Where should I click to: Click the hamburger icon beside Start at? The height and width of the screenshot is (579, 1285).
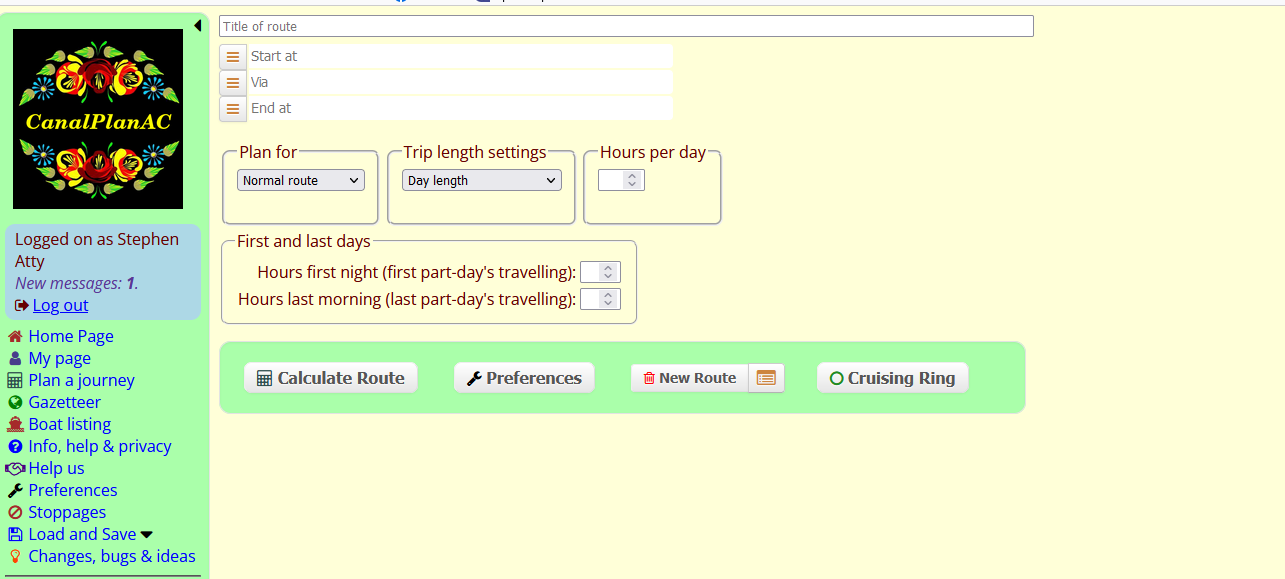coord(233,57)
